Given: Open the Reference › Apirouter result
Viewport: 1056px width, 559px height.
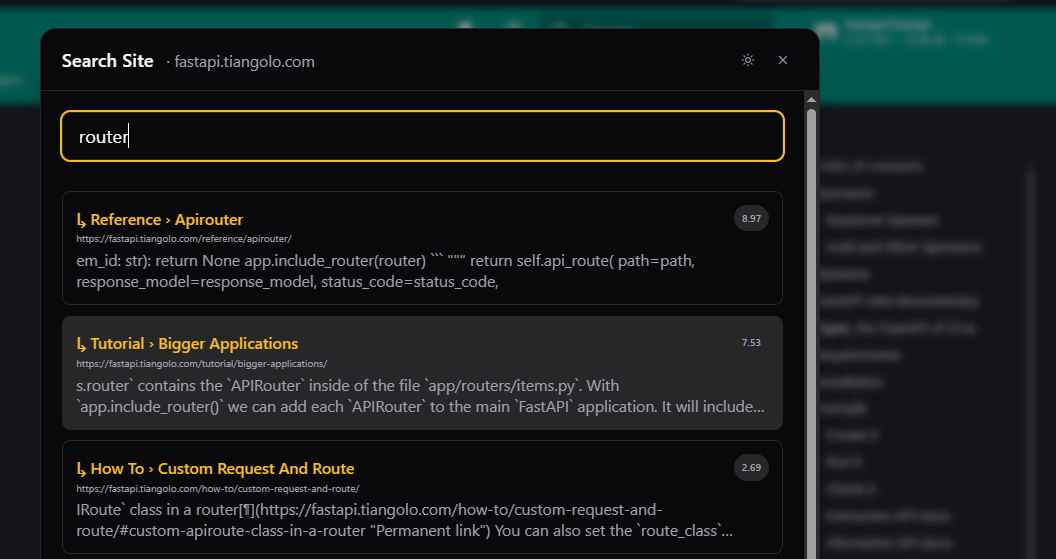Looking at the screenshot, I should pos(422,248).
